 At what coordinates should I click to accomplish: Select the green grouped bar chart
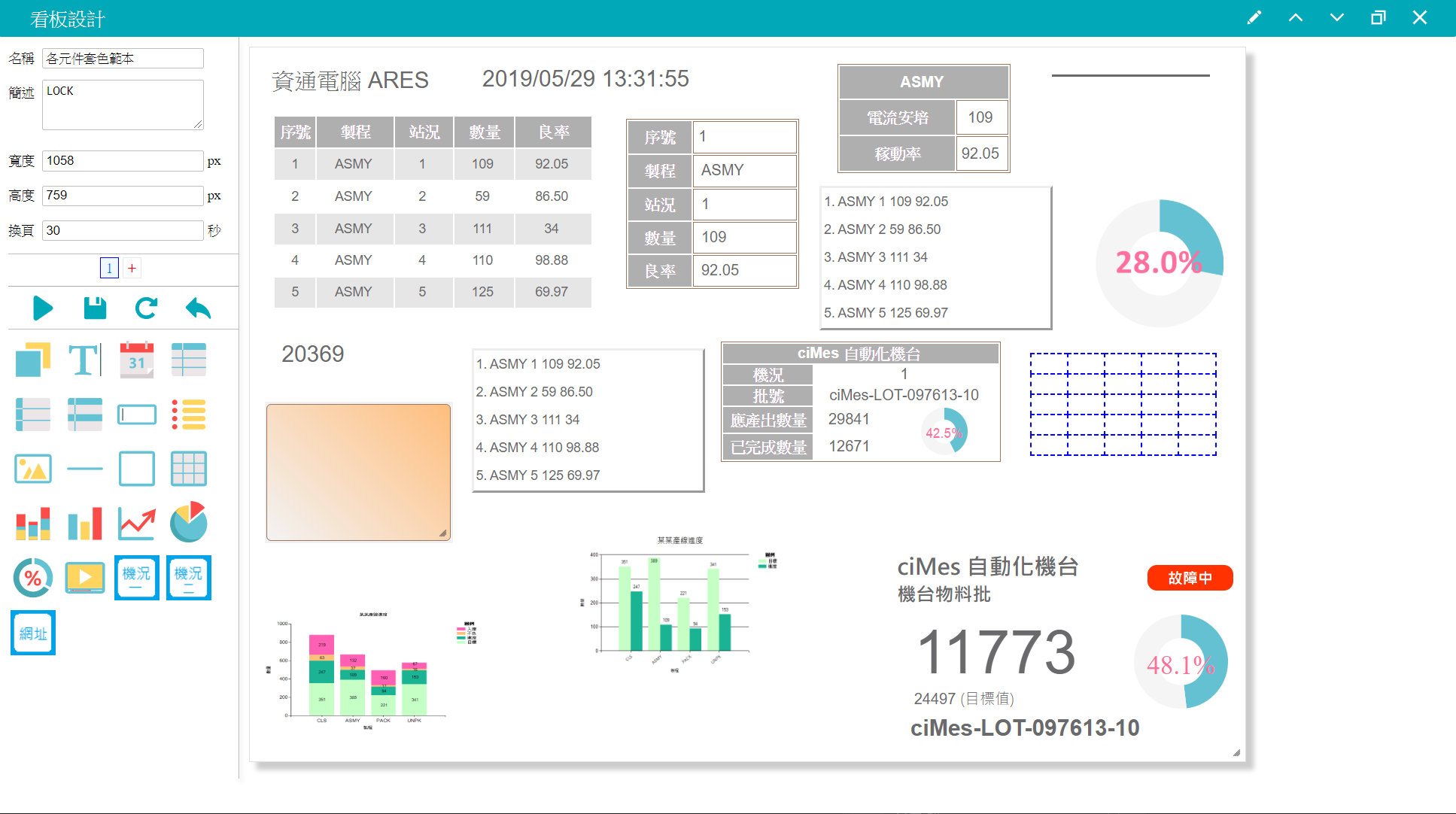pyautogui.click(x=679, y=603)
